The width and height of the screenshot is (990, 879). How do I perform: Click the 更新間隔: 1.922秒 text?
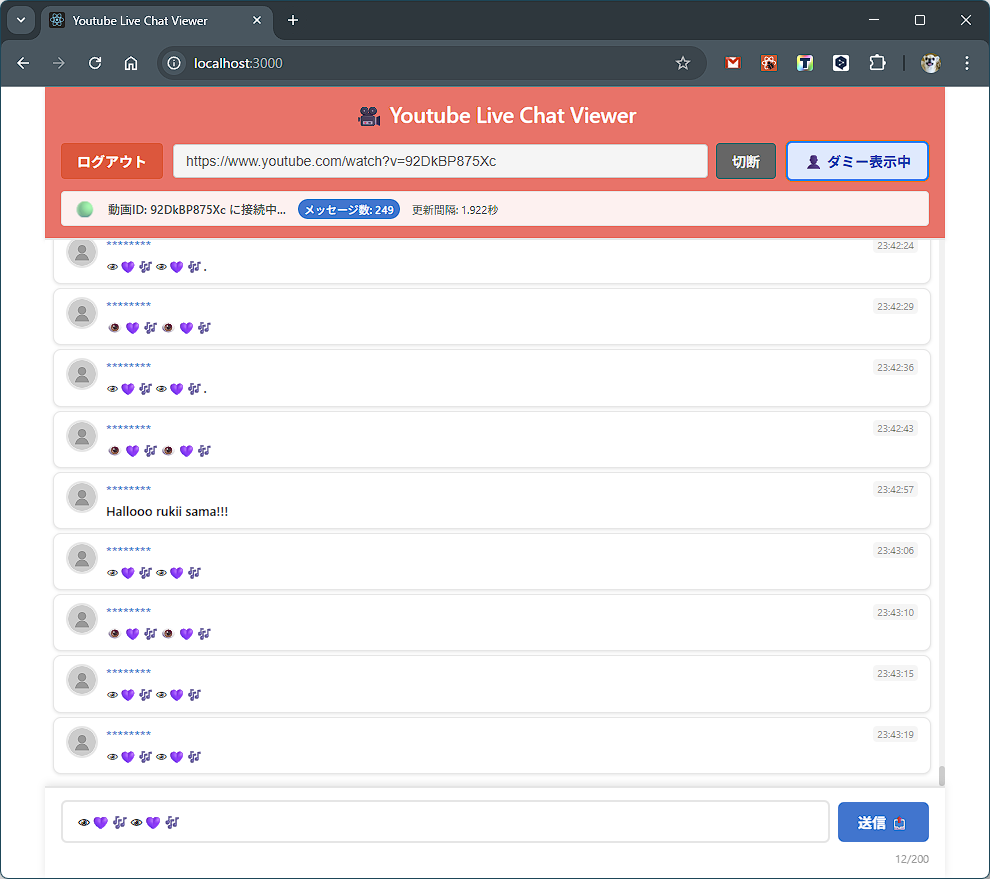tap(455, 210)
